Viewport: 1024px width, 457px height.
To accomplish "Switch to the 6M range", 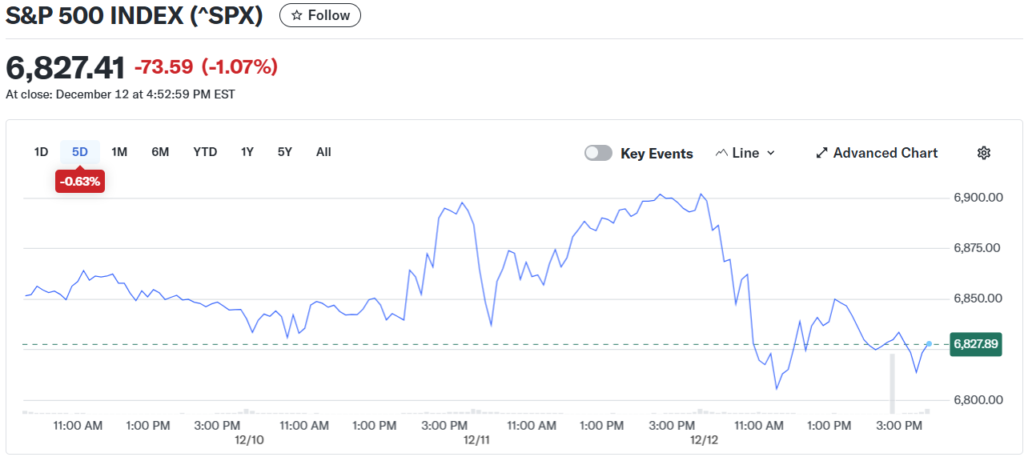I will pos(160,152).
